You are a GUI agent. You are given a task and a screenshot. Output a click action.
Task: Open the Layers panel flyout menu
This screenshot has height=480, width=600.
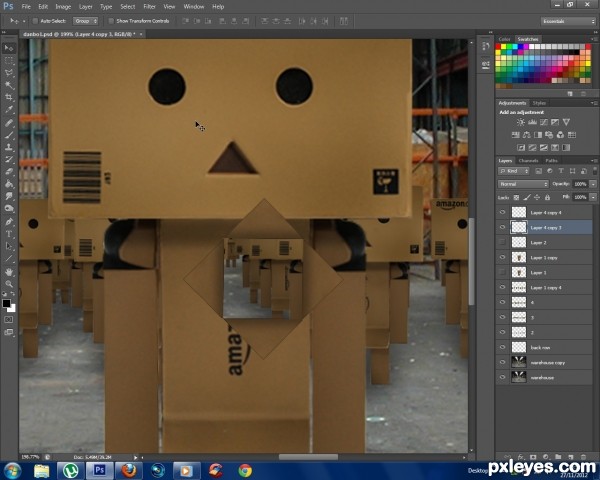[594, 161]
